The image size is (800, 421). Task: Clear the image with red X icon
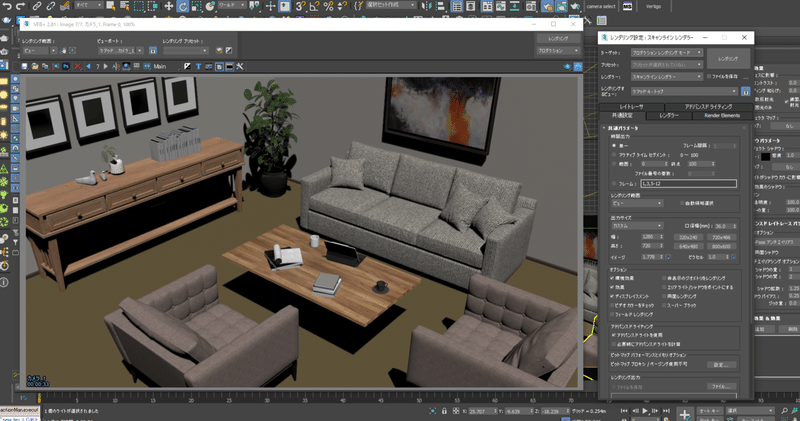[x=78, y=66]
